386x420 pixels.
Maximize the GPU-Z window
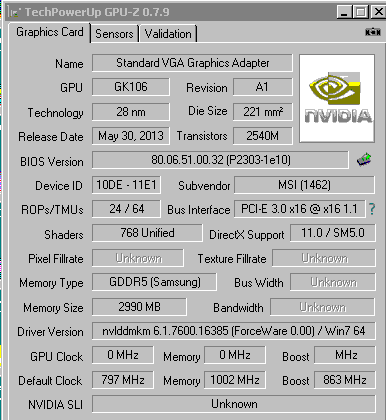360,12
